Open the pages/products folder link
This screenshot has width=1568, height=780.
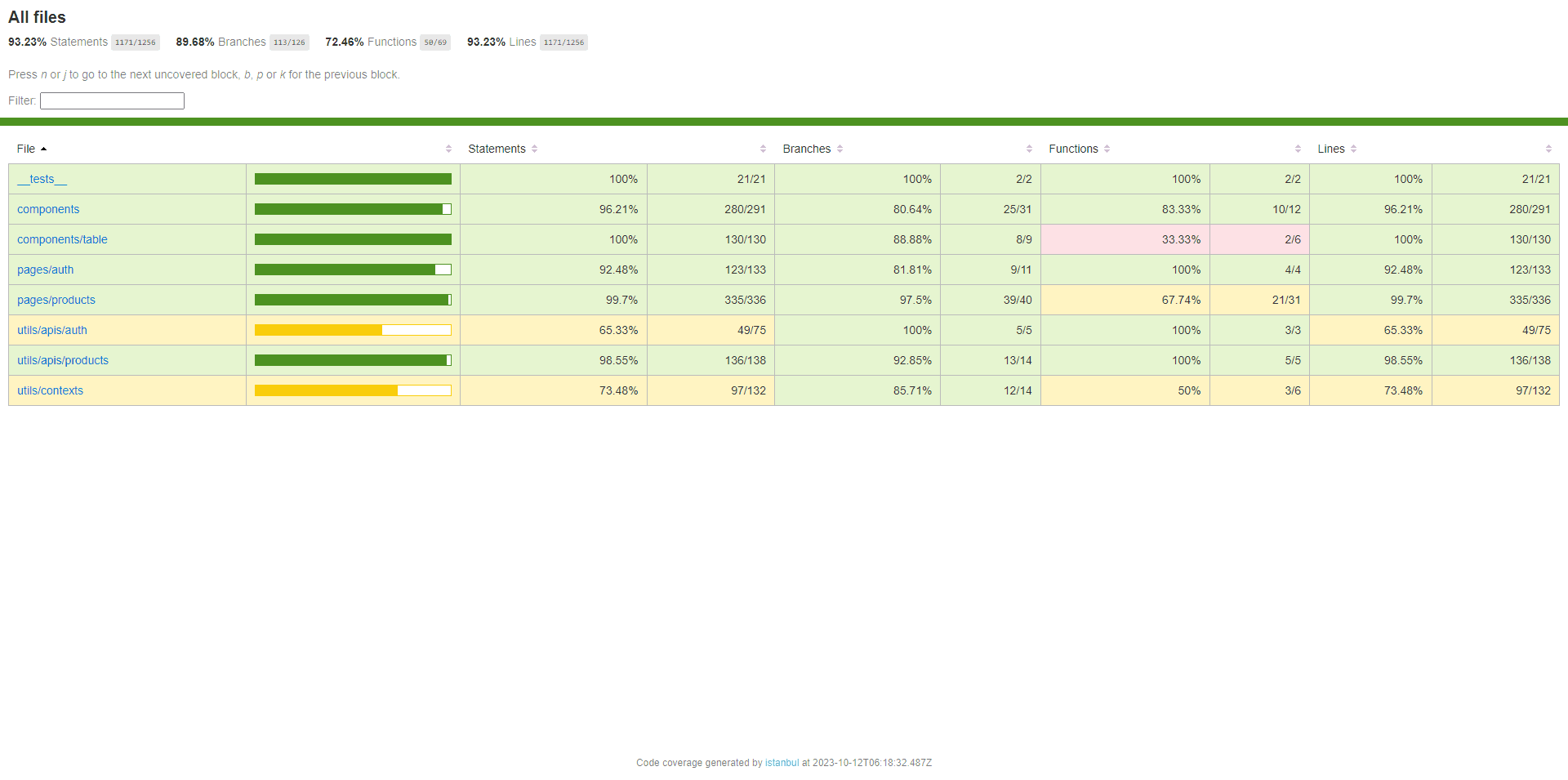tap(56, 300)
